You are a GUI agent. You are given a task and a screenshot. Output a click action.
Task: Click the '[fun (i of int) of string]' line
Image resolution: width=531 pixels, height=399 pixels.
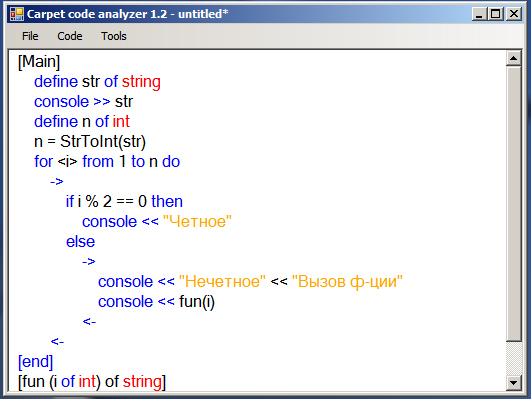point(92,382)
